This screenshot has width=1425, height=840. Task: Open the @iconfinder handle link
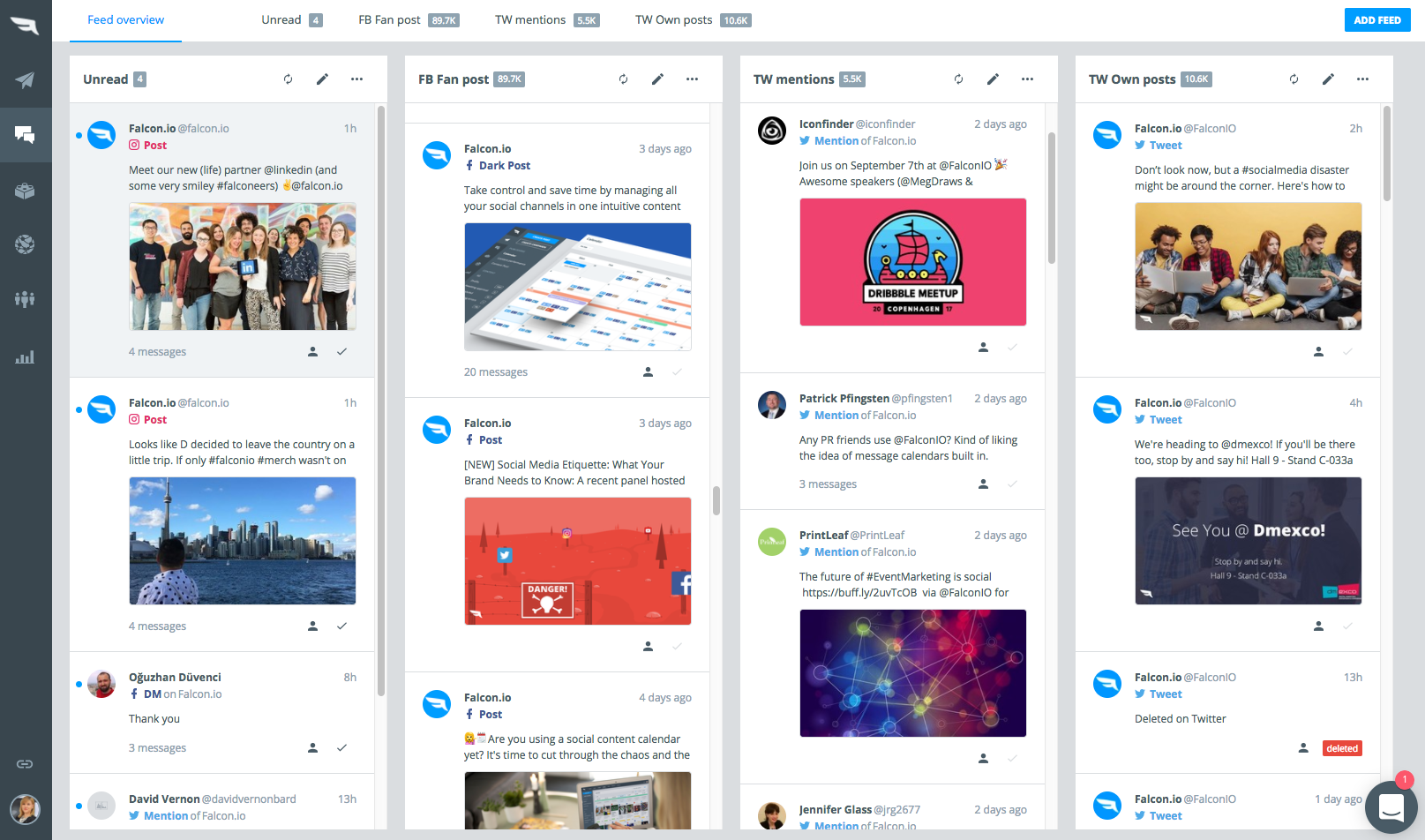click(x=886, y=124)
